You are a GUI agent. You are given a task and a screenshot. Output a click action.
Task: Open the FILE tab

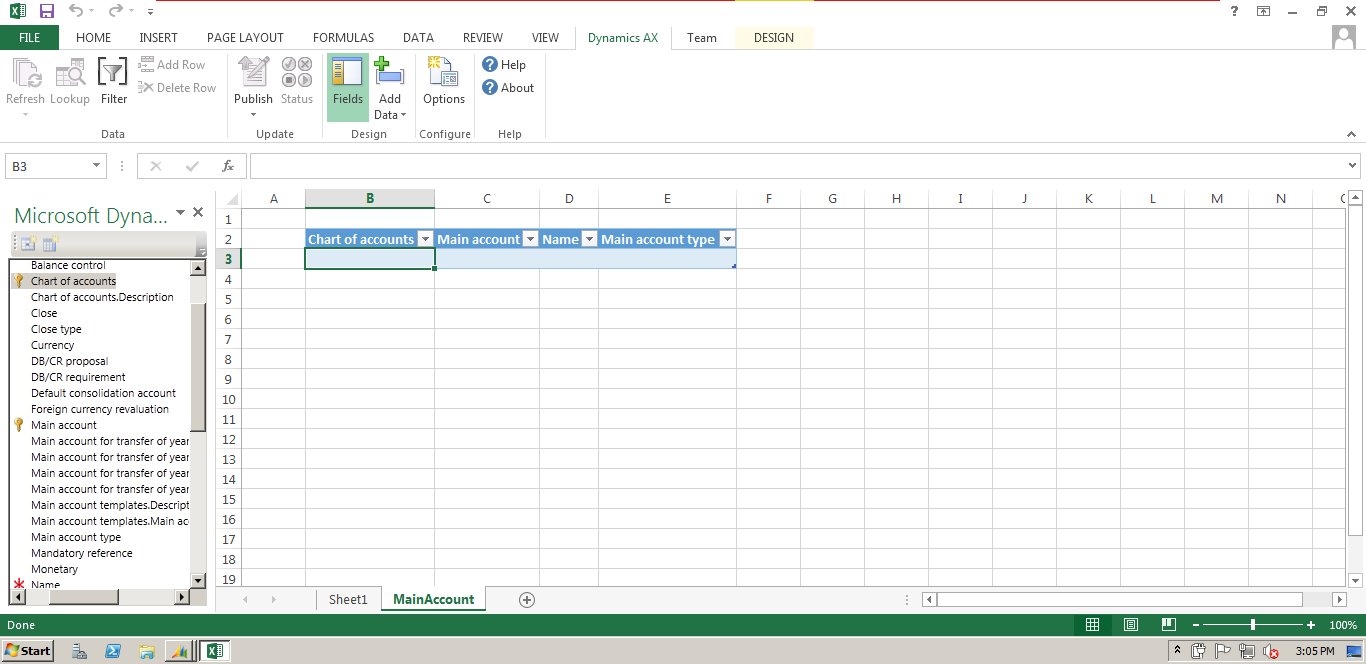(x=29, y=38)
